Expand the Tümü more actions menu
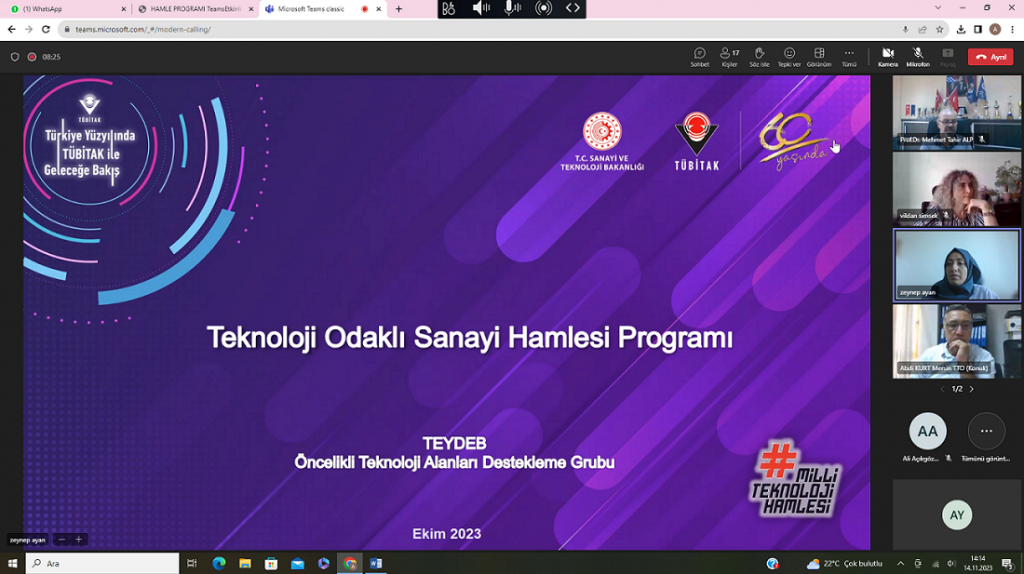The image size is (1024, 574). 849,56
